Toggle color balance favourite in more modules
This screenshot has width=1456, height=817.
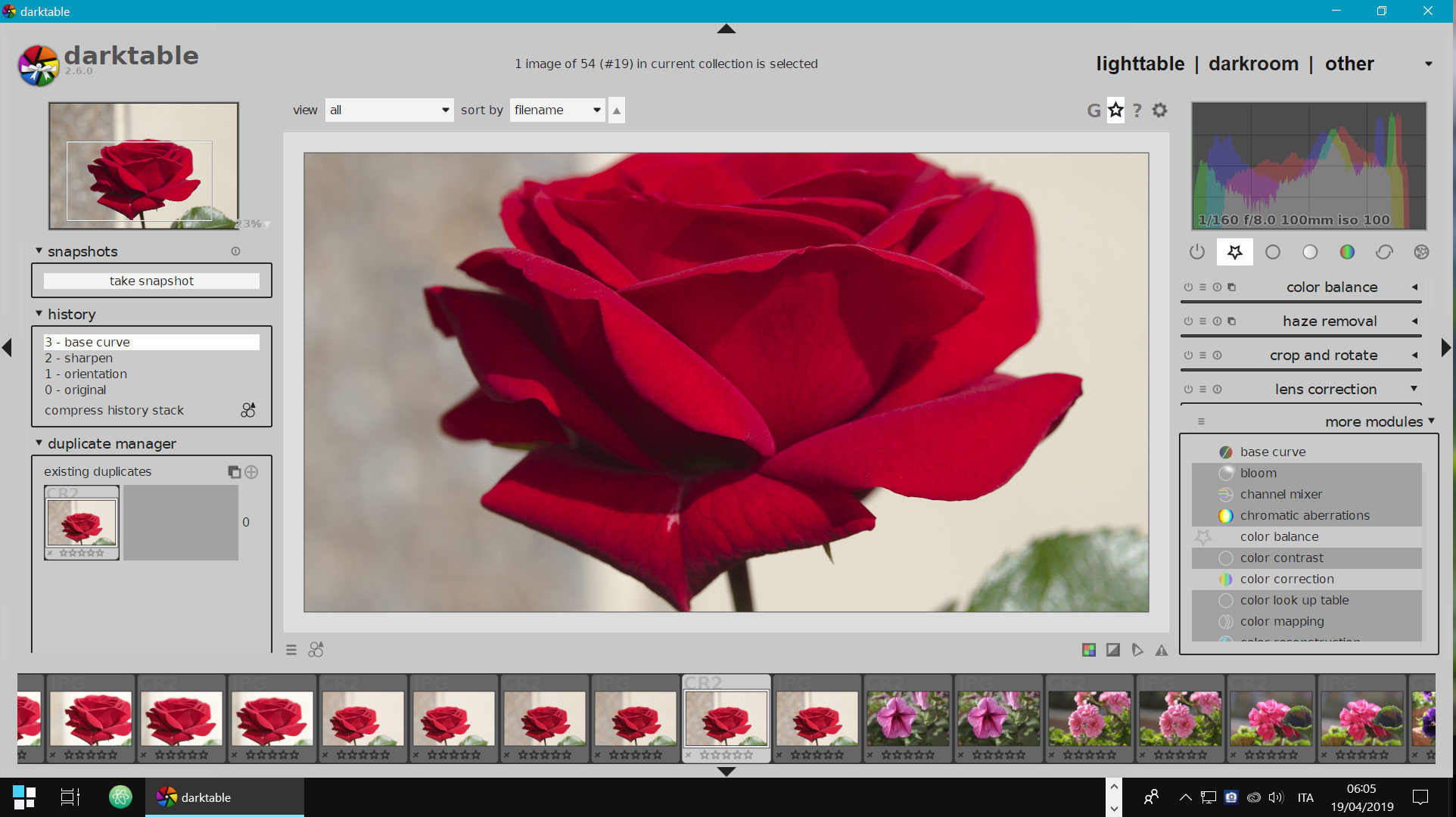1307,536
